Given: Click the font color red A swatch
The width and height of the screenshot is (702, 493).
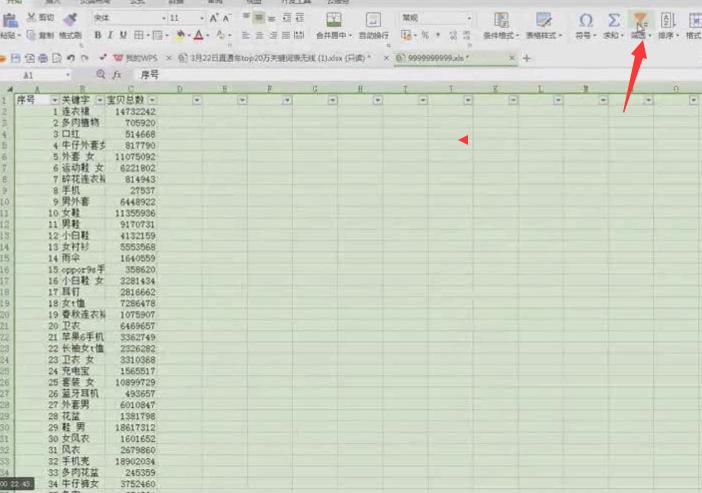Looking at the screenshot, I should 200,35.
